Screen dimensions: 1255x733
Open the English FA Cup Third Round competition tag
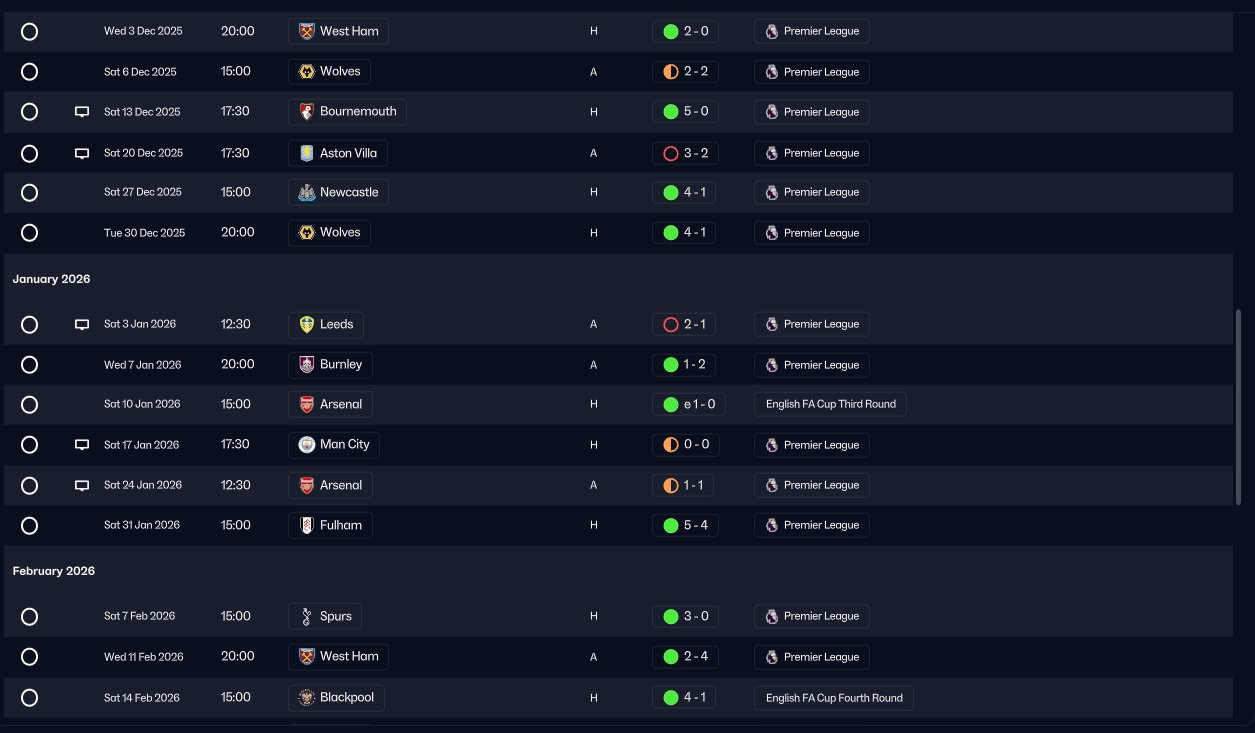[x=830, y=405]
